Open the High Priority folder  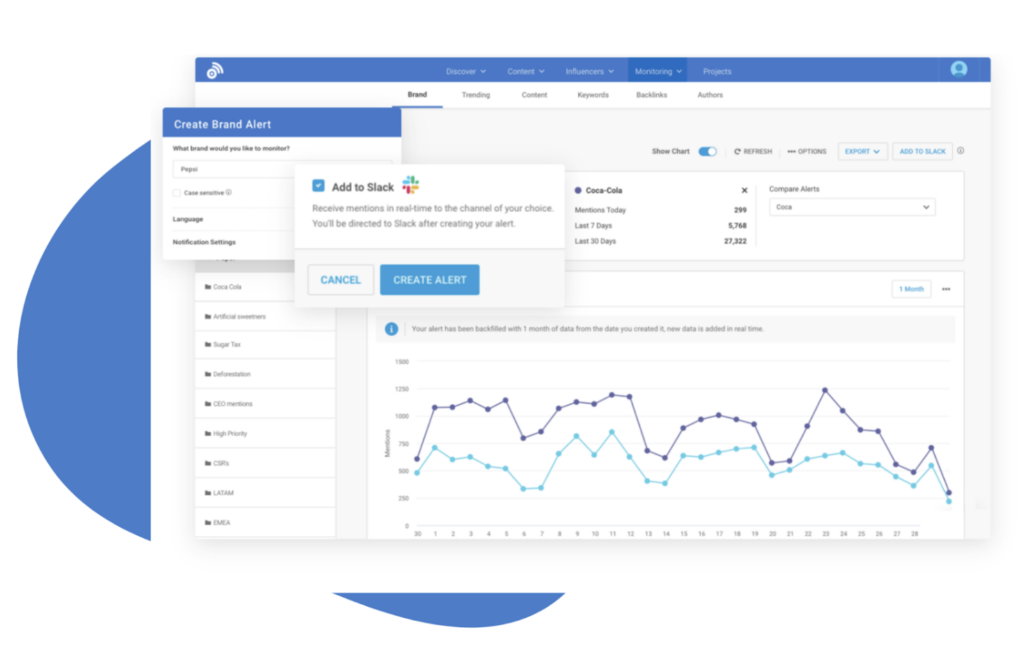click(265, 433)
